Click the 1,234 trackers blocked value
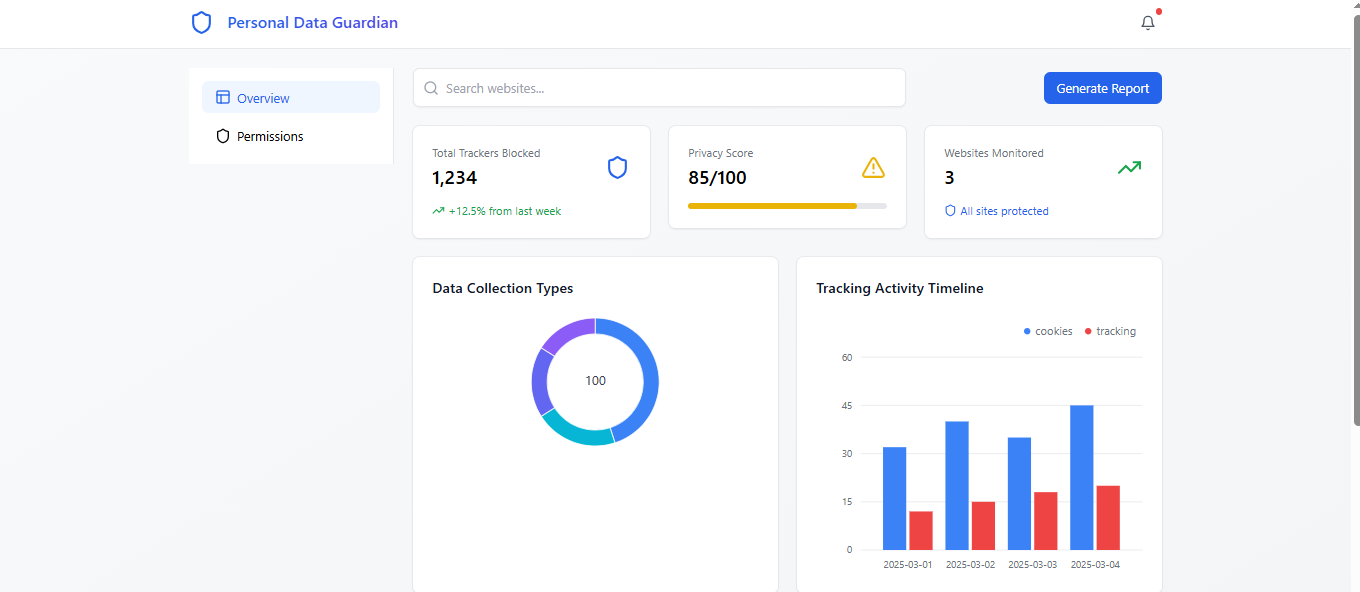This screenshot has width=1360, height=592. click(455, 178)
